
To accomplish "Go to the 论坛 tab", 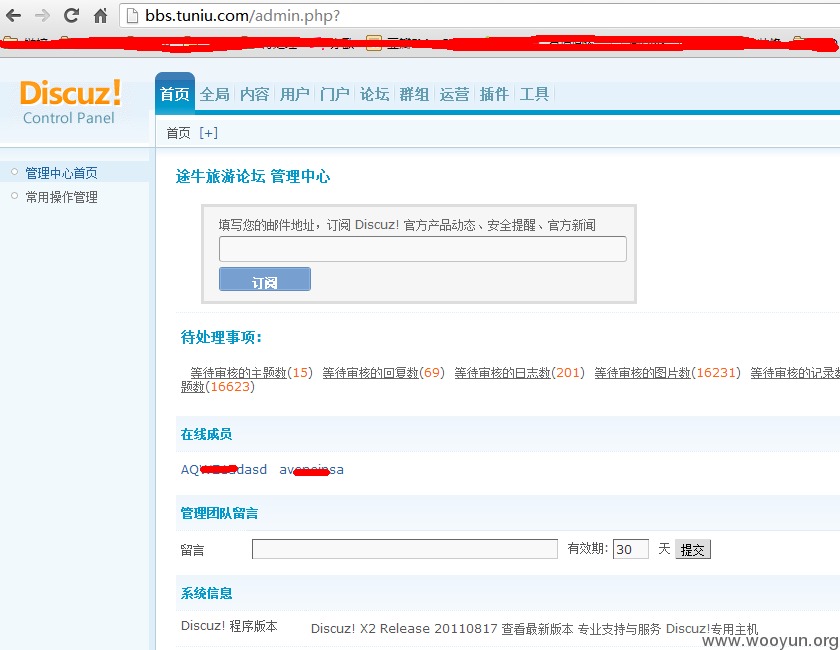I will coord(374,94).
